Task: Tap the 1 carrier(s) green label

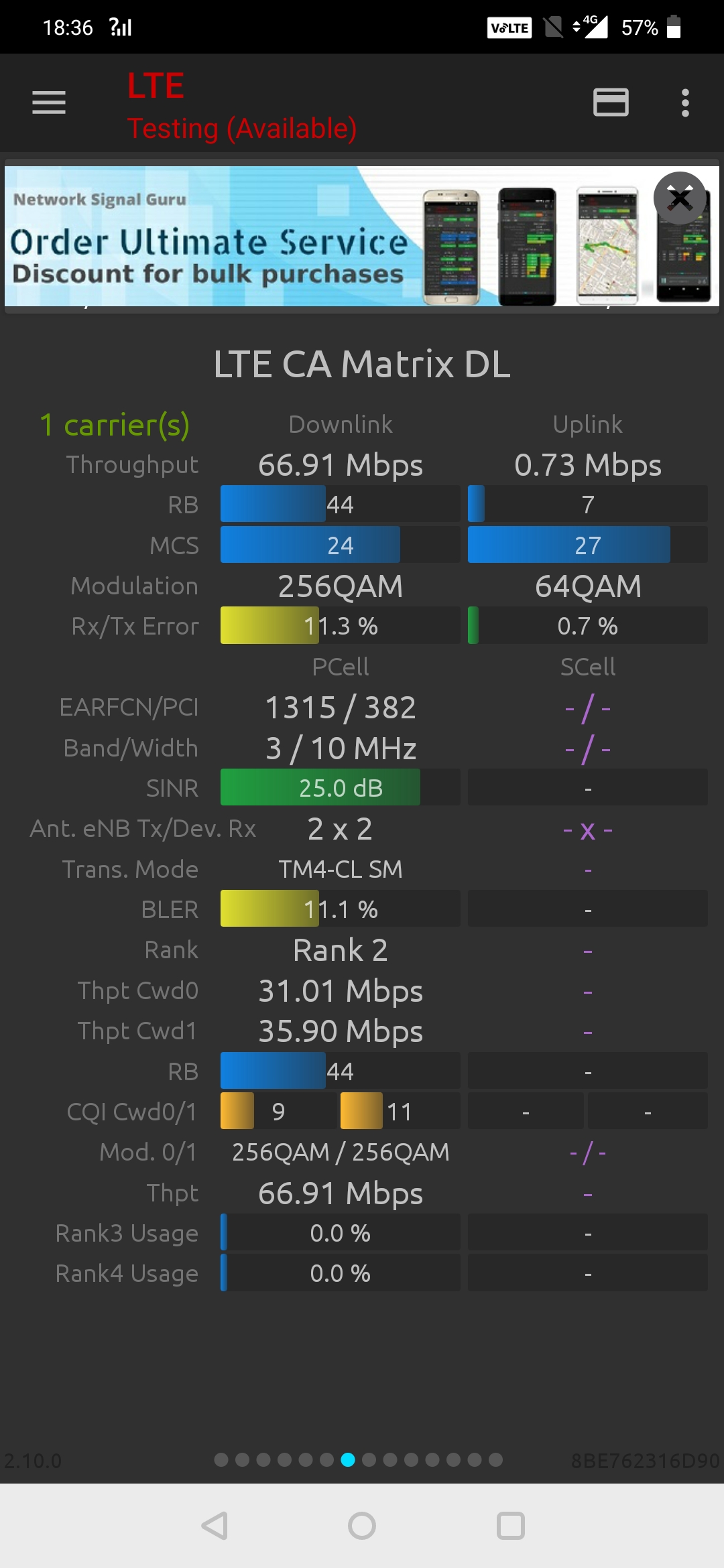Action: [x=115, y=425]
